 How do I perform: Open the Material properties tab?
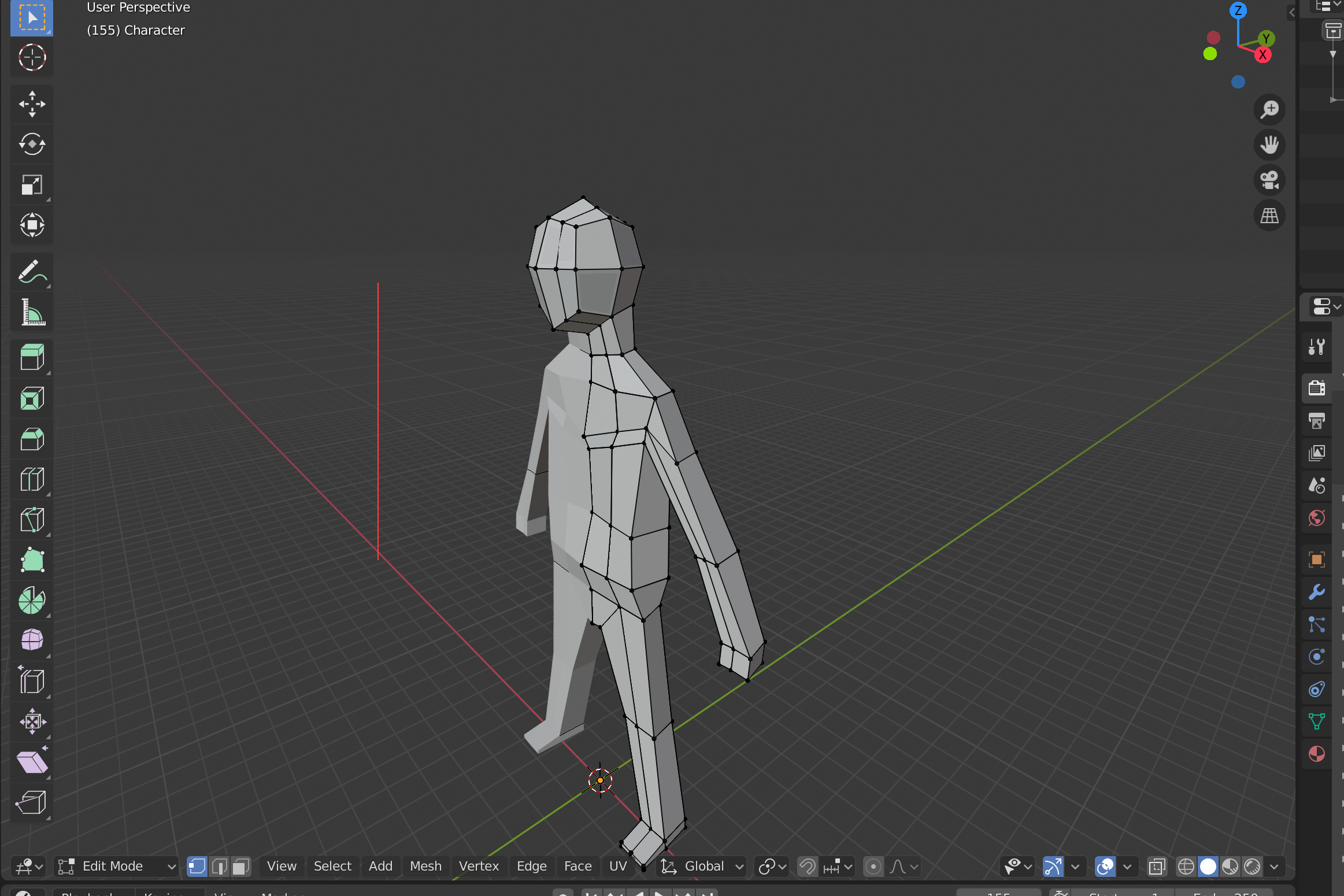click(x=1317, y=754)
